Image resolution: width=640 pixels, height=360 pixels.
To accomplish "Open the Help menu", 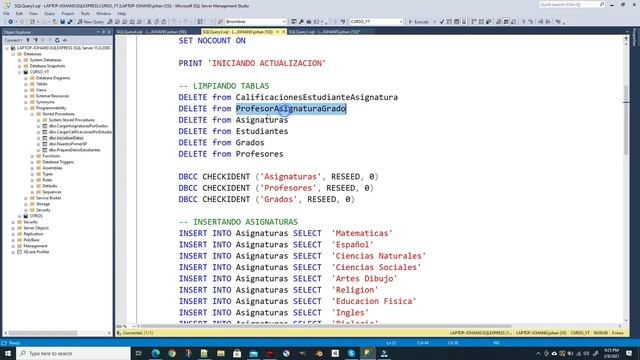I will 121,13.
